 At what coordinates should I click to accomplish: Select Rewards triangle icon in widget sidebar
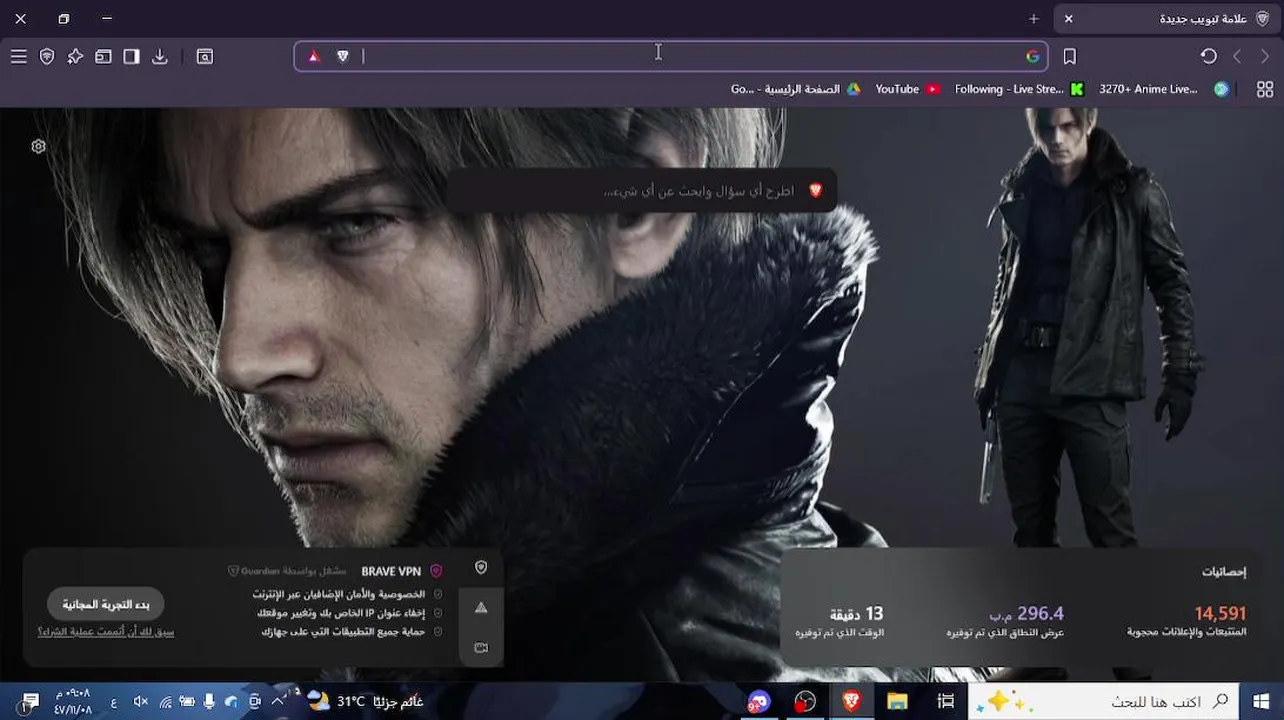[481, 608]
